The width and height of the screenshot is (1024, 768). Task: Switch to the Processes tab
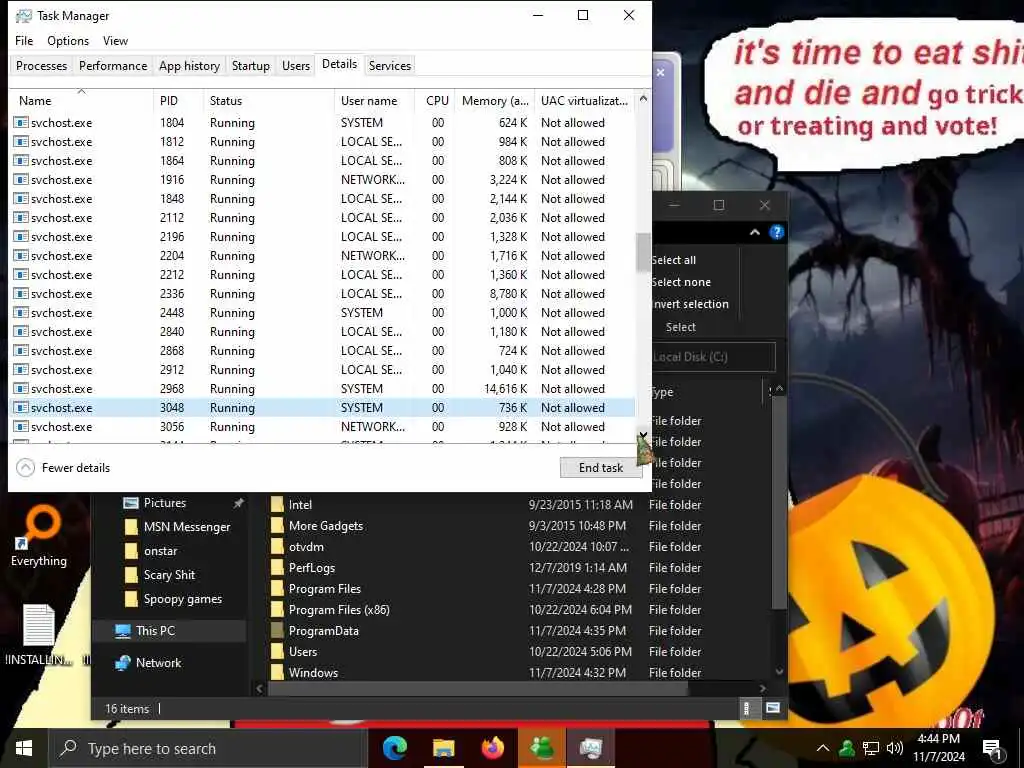coord(41,65)
